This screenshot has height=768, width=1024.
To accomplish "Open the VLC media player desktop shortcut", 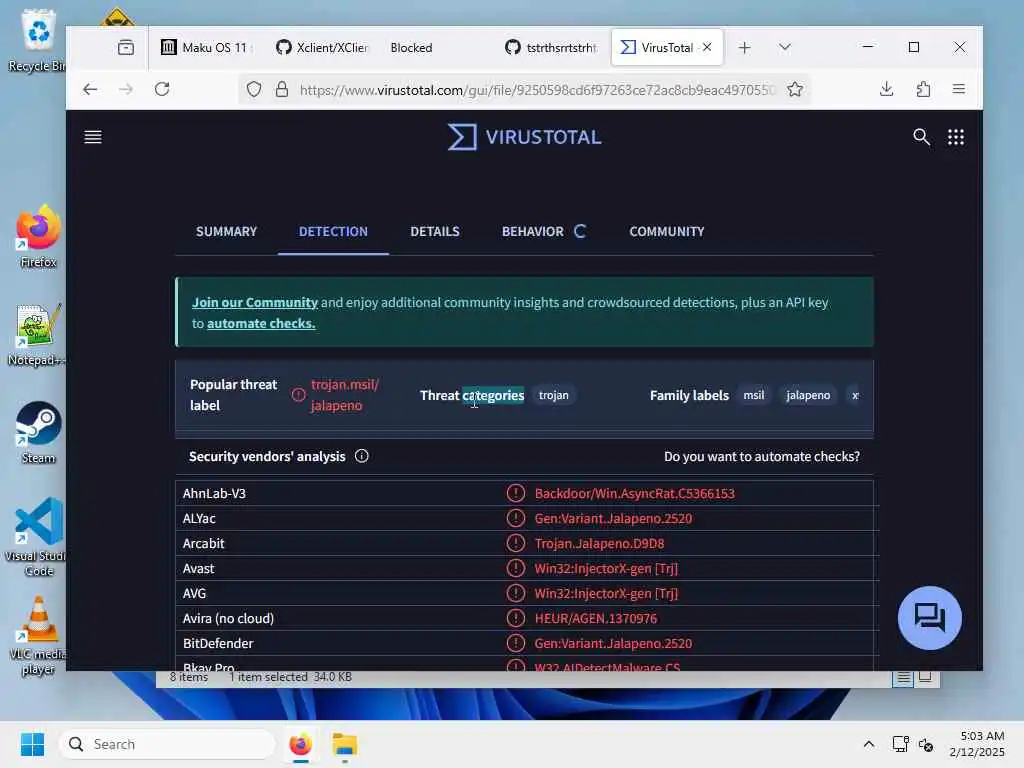I will coord(38,635).
